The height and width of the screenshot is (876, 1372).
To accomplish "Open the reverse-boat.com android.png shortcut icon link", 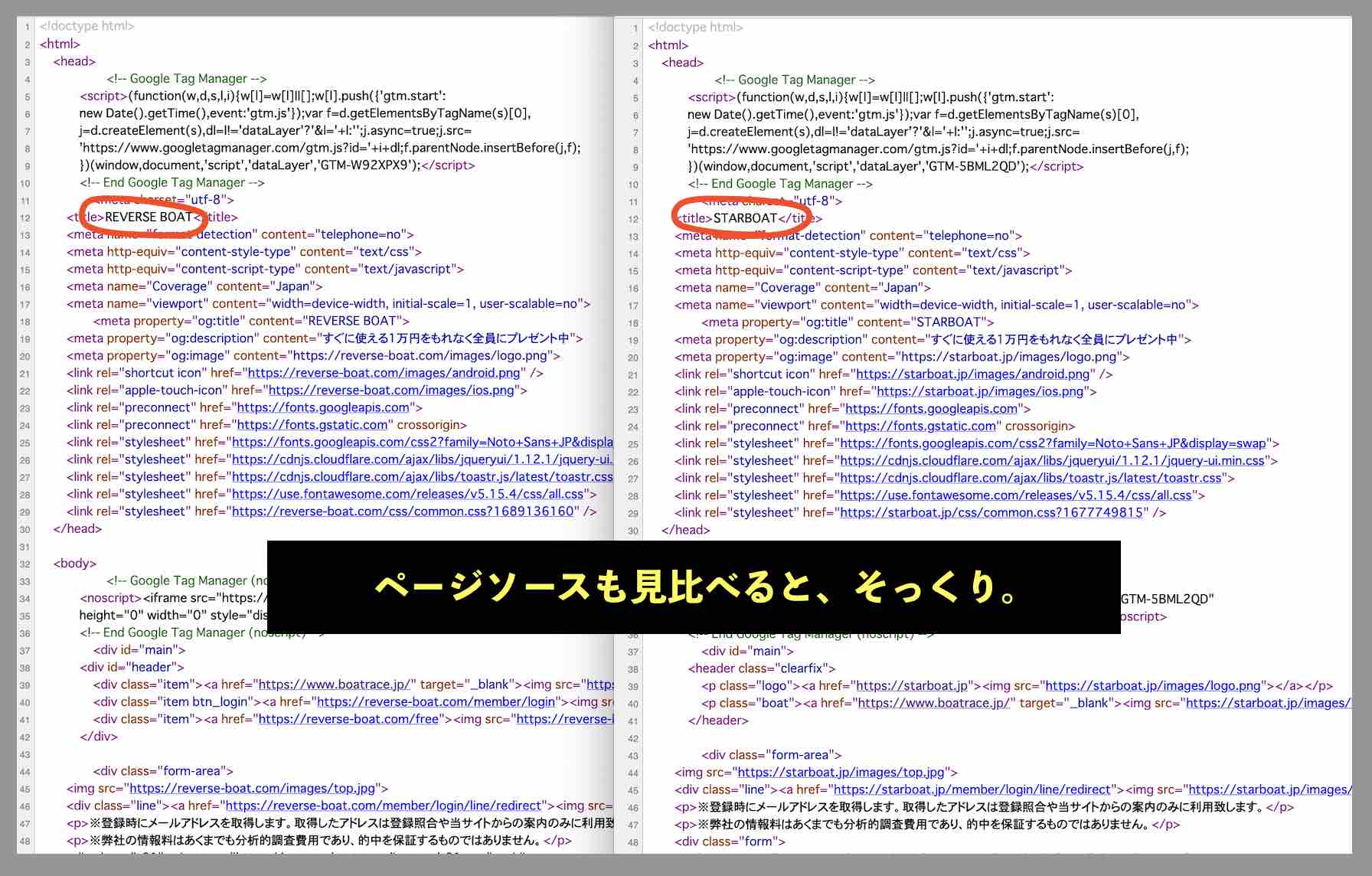I will 382,373.
